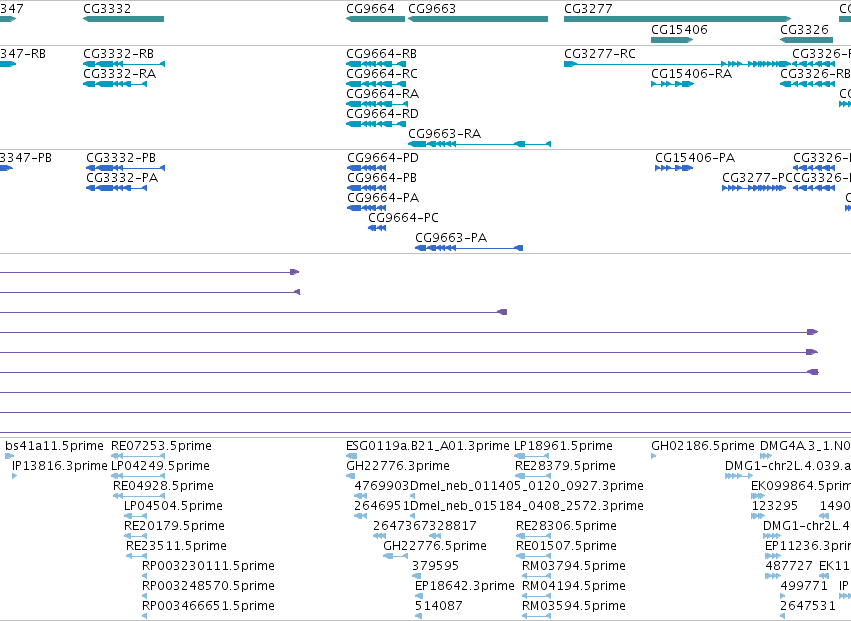This screenshot has height=621, width=851.
Task: Select EST RE28306.5prime
Action: click(x=534, y=536)
